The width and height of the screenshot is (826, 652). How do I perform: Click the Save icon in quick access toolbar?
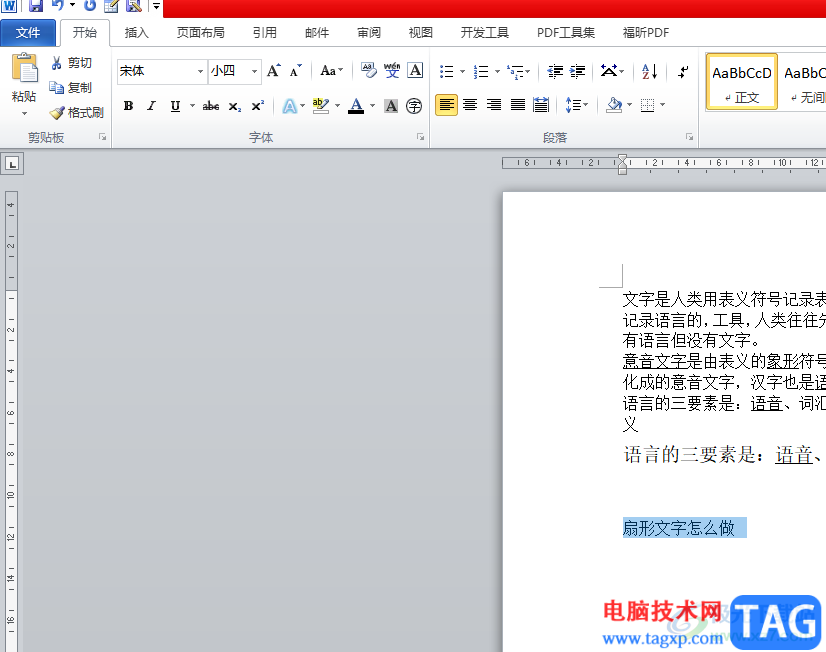[x=35, y=6]
